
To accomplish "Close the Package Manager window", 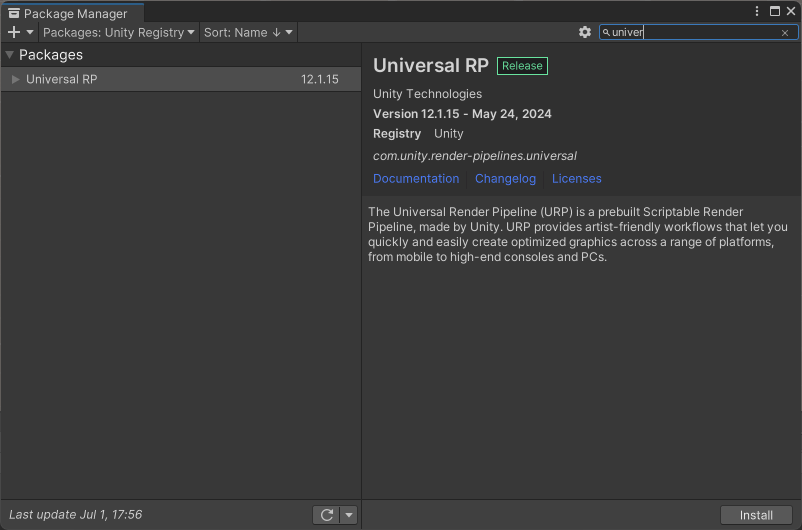I will (x=791, y=11).
